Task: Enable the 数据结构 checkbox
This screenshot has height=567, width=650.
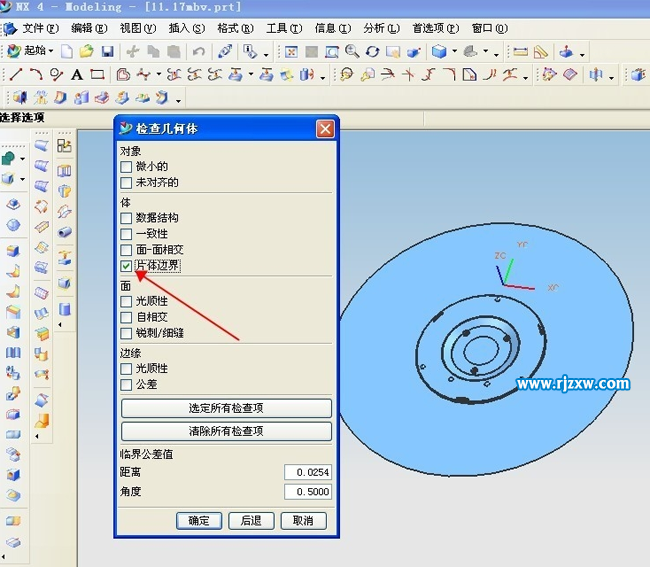Action: click(x=126, y=218)
